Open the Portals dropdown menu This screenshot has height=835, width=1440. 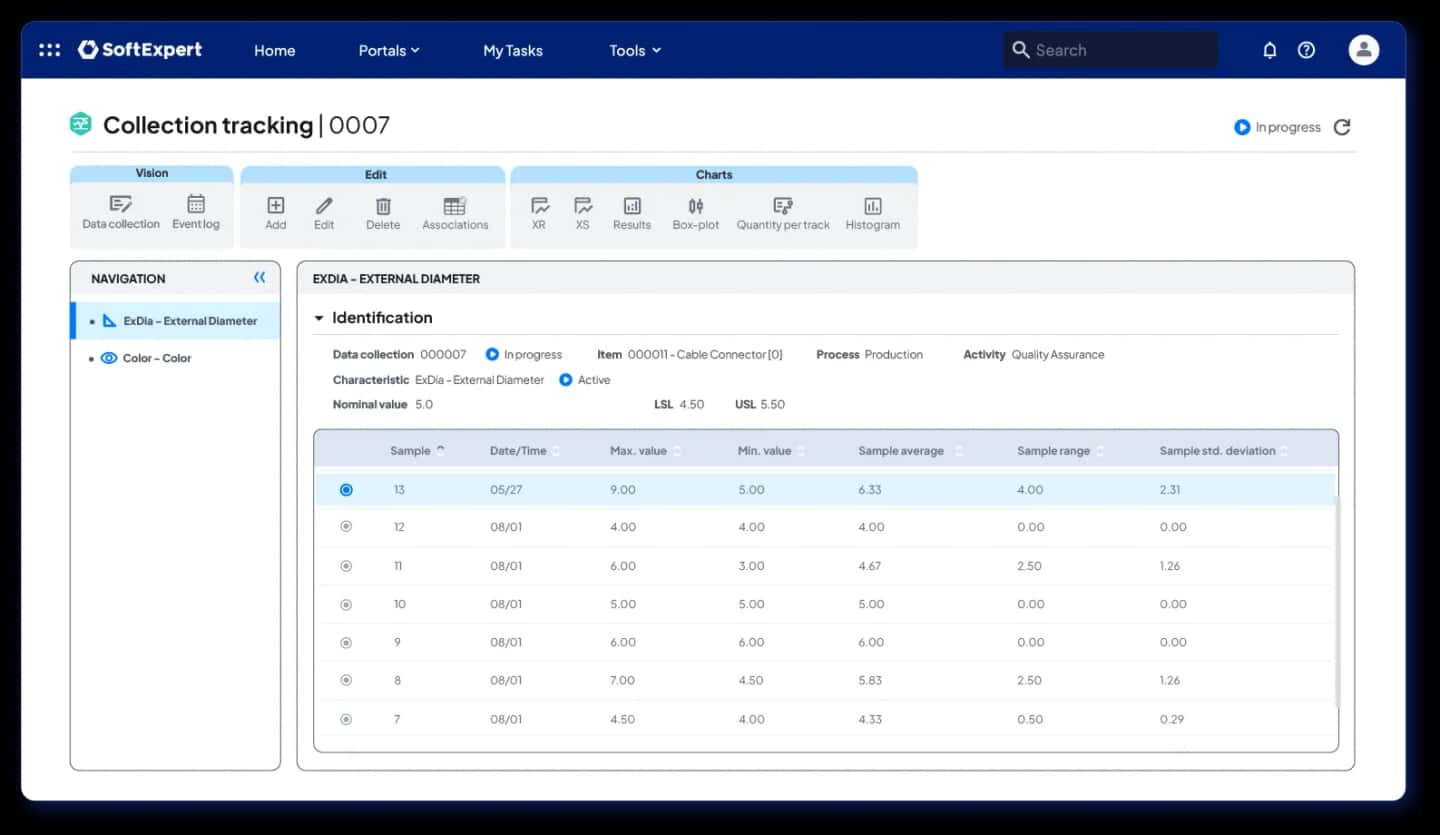click(389, 50)
